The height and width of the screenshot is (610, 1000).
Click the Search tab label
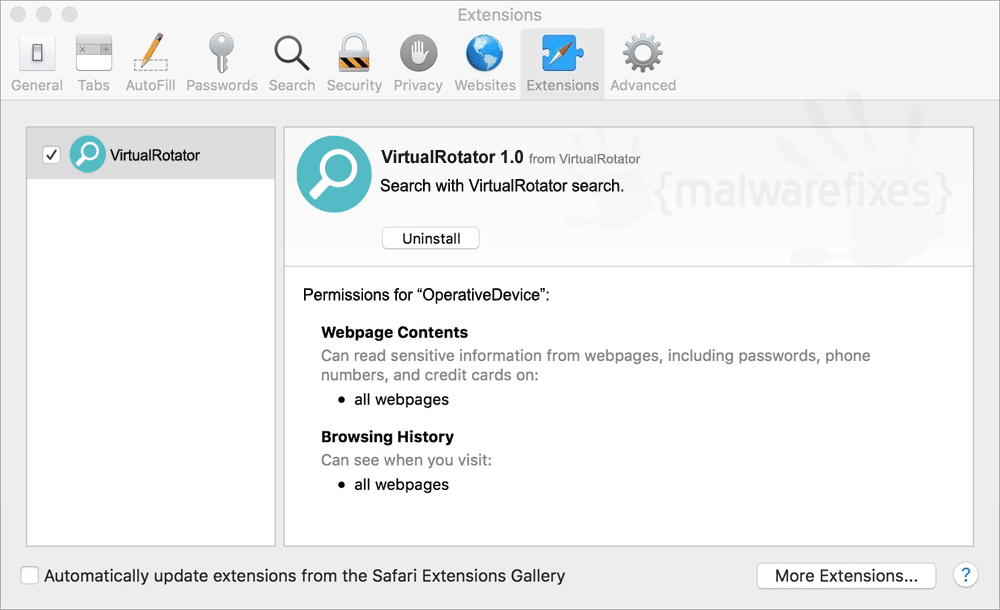click(291, 86)
